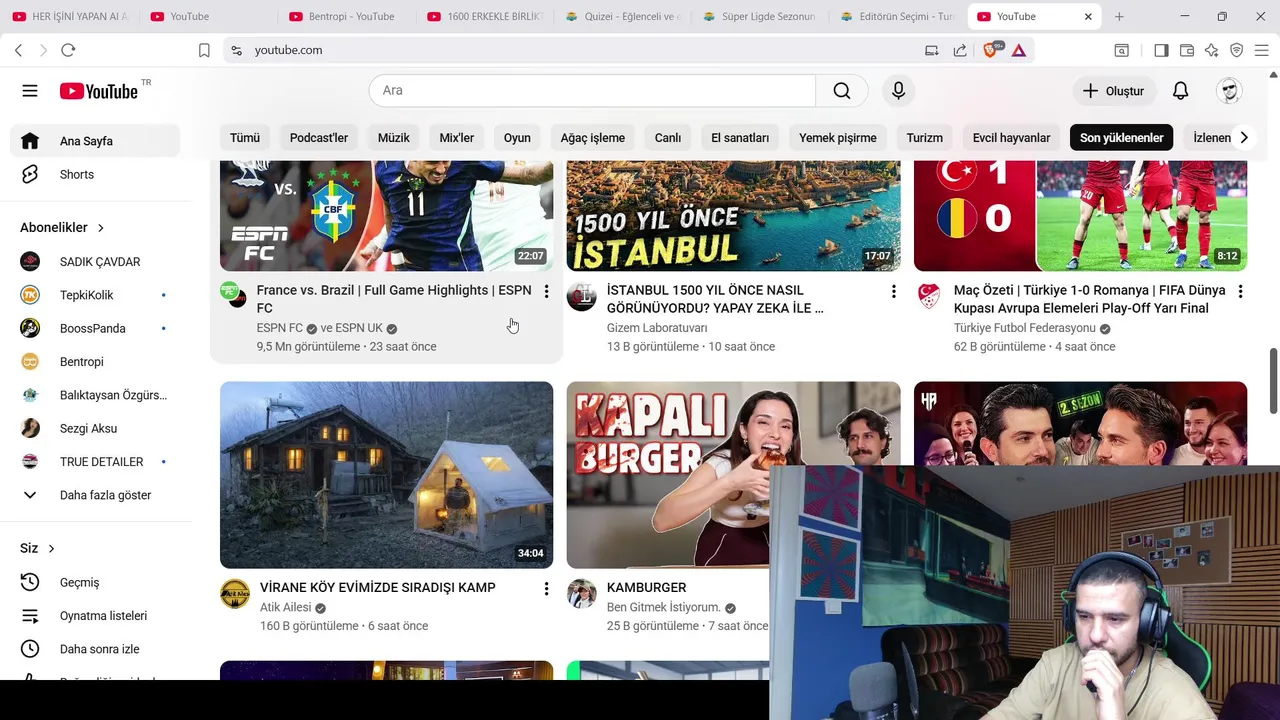Viewport: 1280px width, 720px height.
Task: Show more filter chips with right arrow
Action: coord(1244,138)
